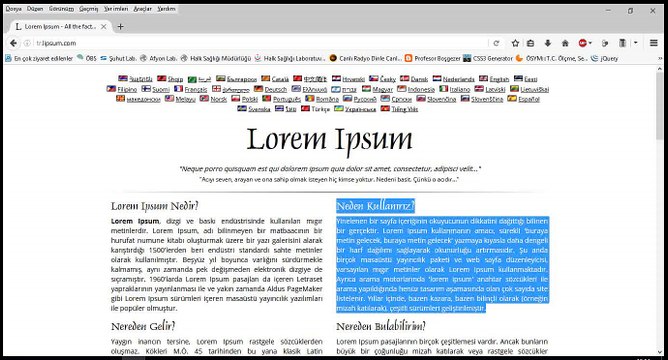668x360 pixels.
Task: Click the flag icon next to Magyar
Action: point(366,89)
